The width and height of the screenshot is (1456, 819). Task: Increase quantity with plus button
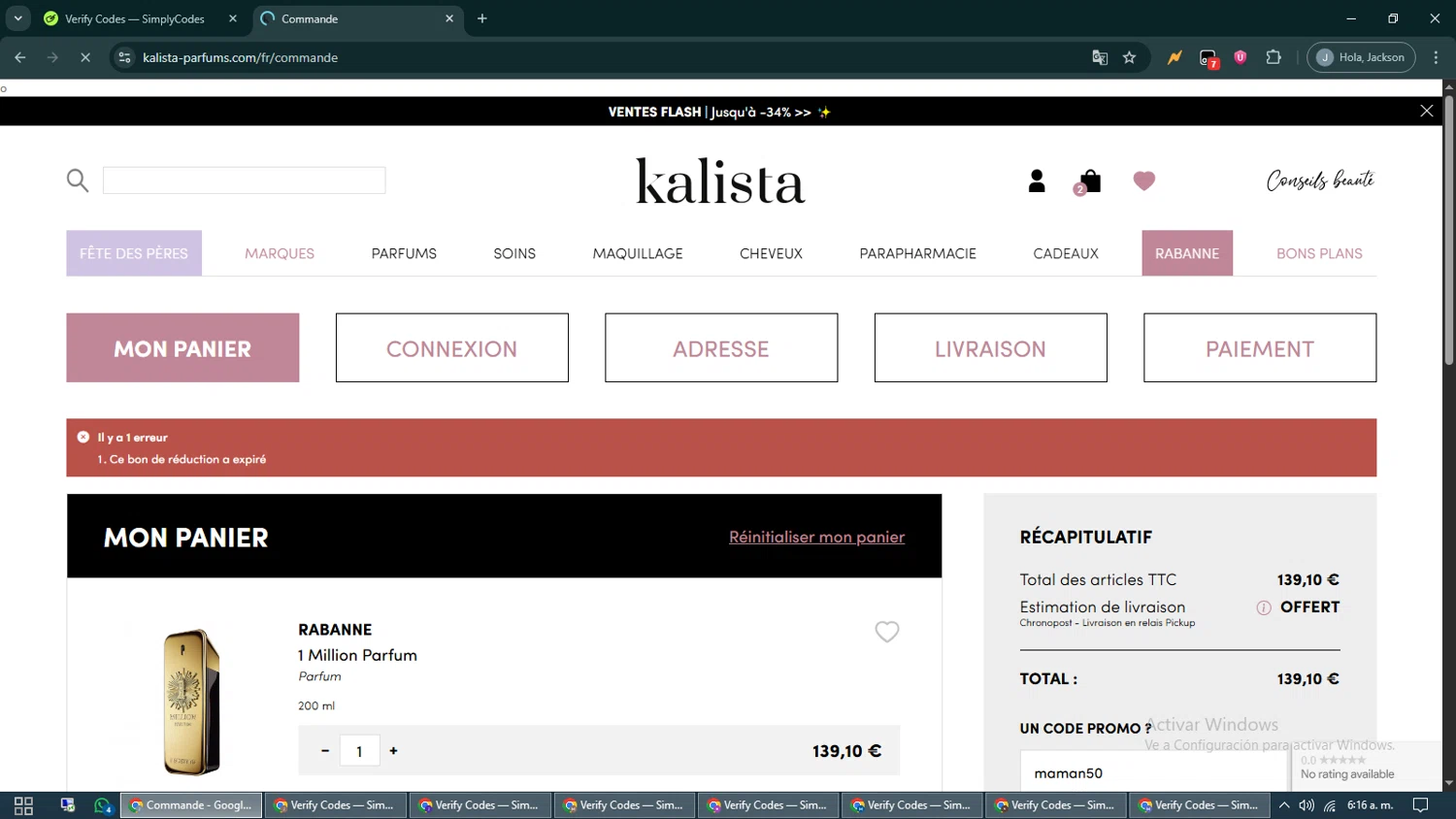click(x=393, y=751)
